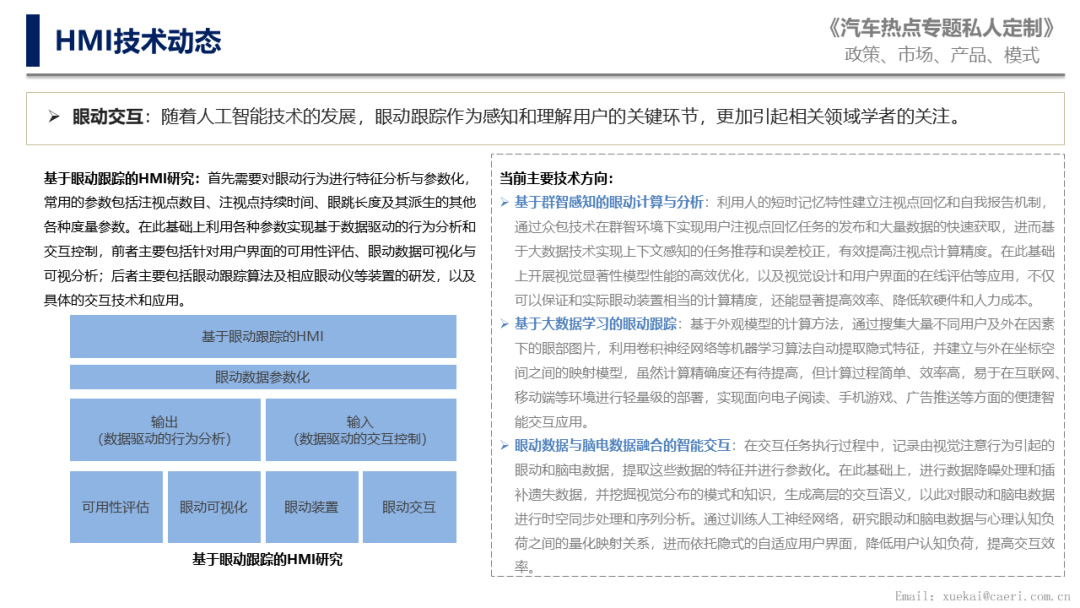Viewport: 1080px width, 608px height.
Task: Click arrow bullet beside 基于群智感知的眼动计算与分析
Action: click(x=504, y=202)
